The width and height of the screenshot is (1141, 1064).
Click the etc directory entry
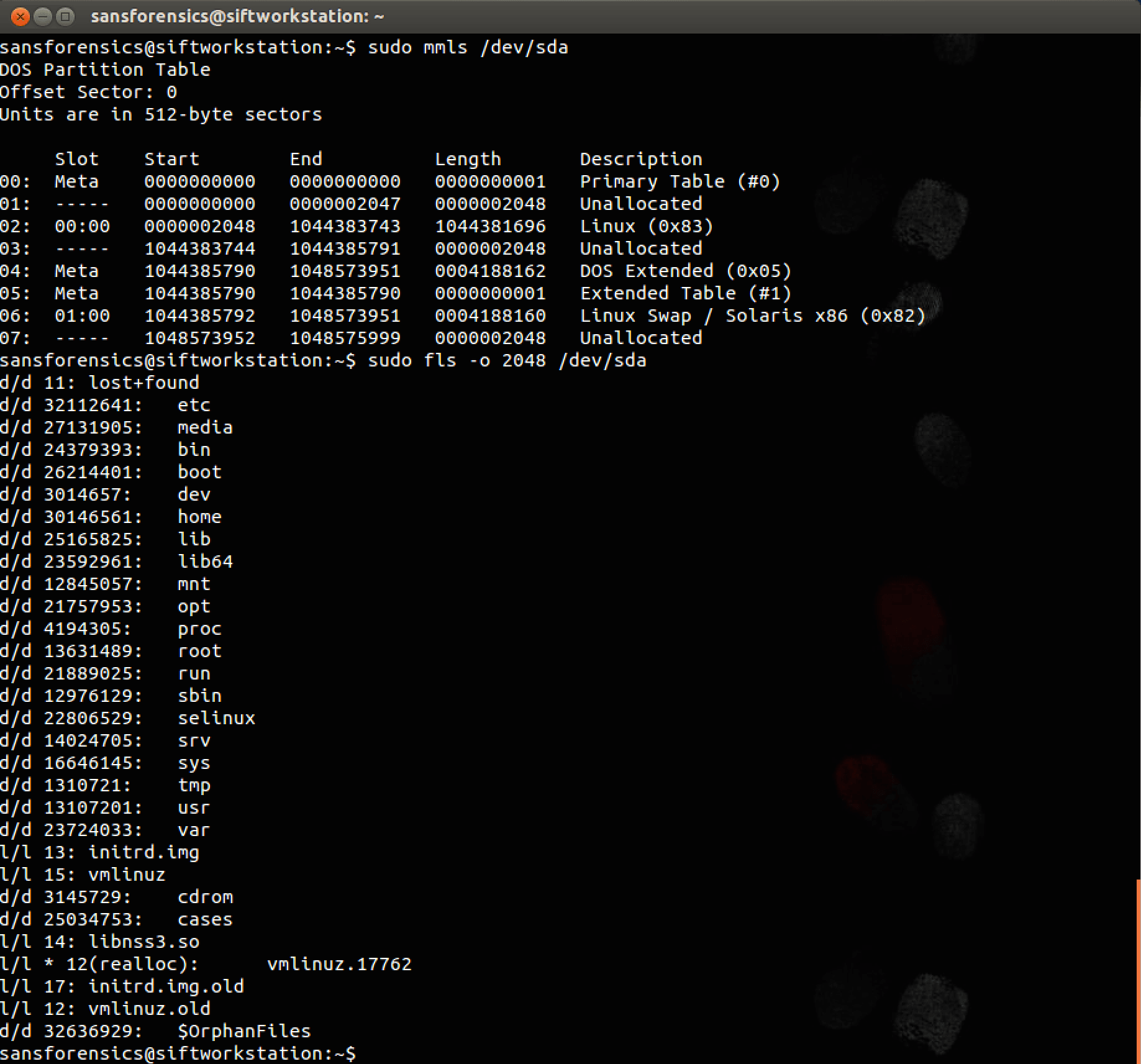[193, 405]
